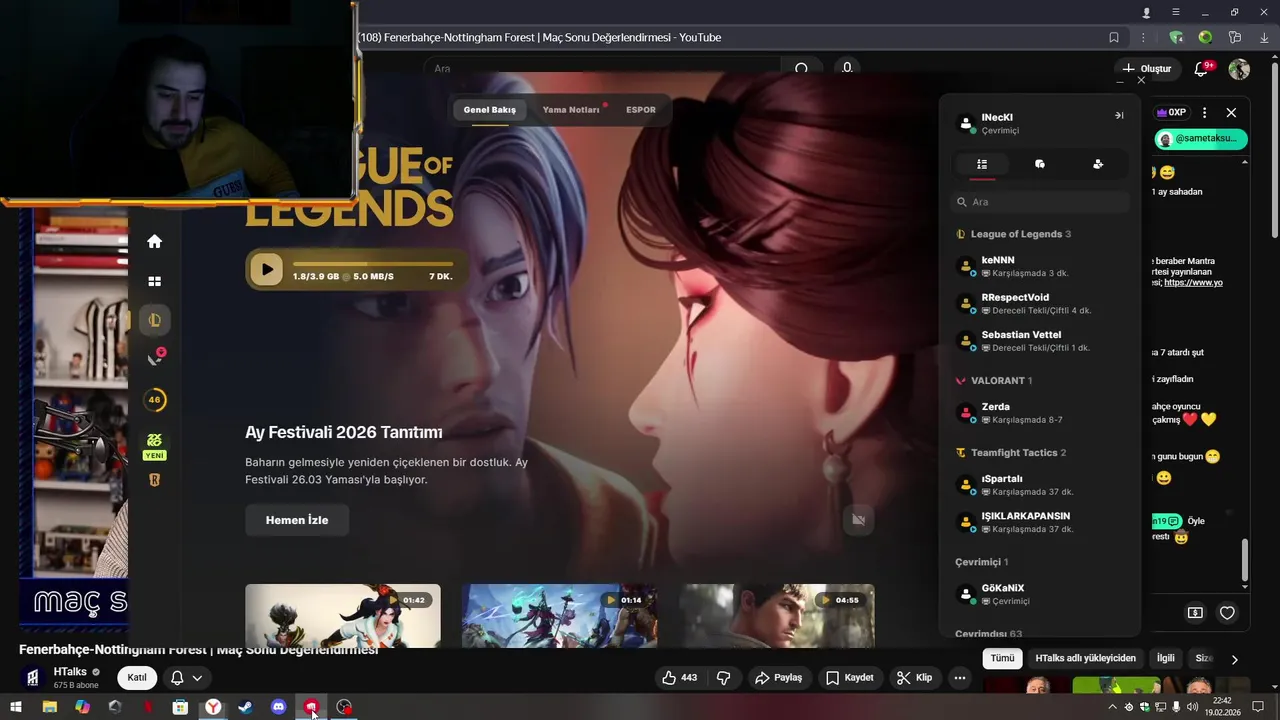This screenshot has width=1280, height=720.
Task: Open the 01:42 video thumbnail
Action: [x=343, y=616]
